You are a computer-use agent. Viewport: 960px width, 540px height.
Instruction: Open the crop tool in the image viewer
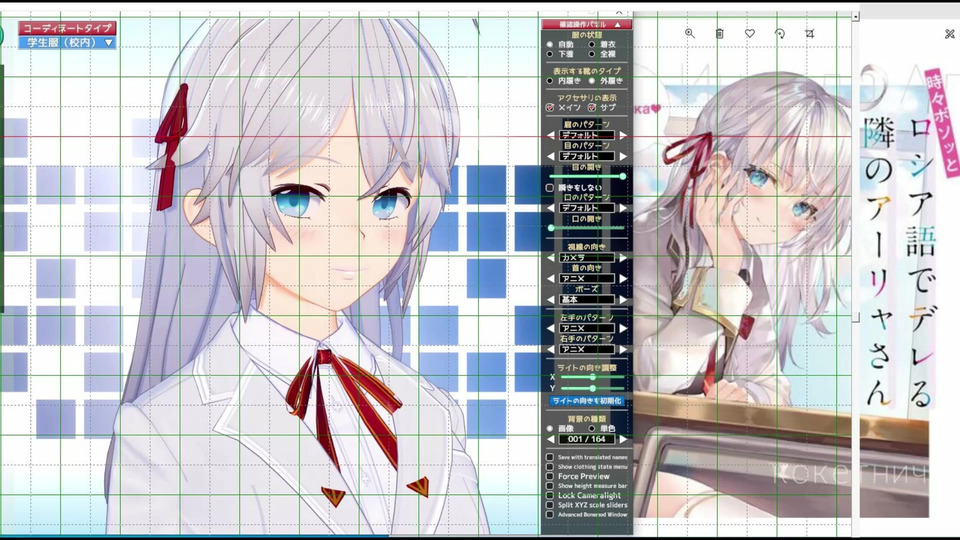coord(809,34)
